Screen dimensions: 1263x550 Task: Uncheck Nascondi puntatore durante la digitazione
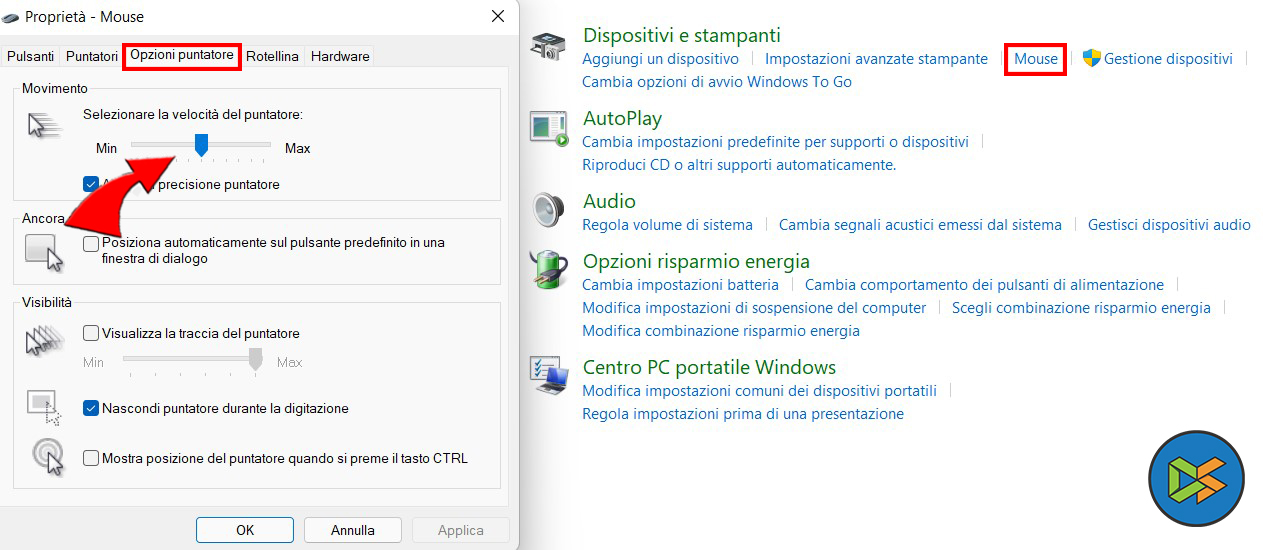[91, 408]
